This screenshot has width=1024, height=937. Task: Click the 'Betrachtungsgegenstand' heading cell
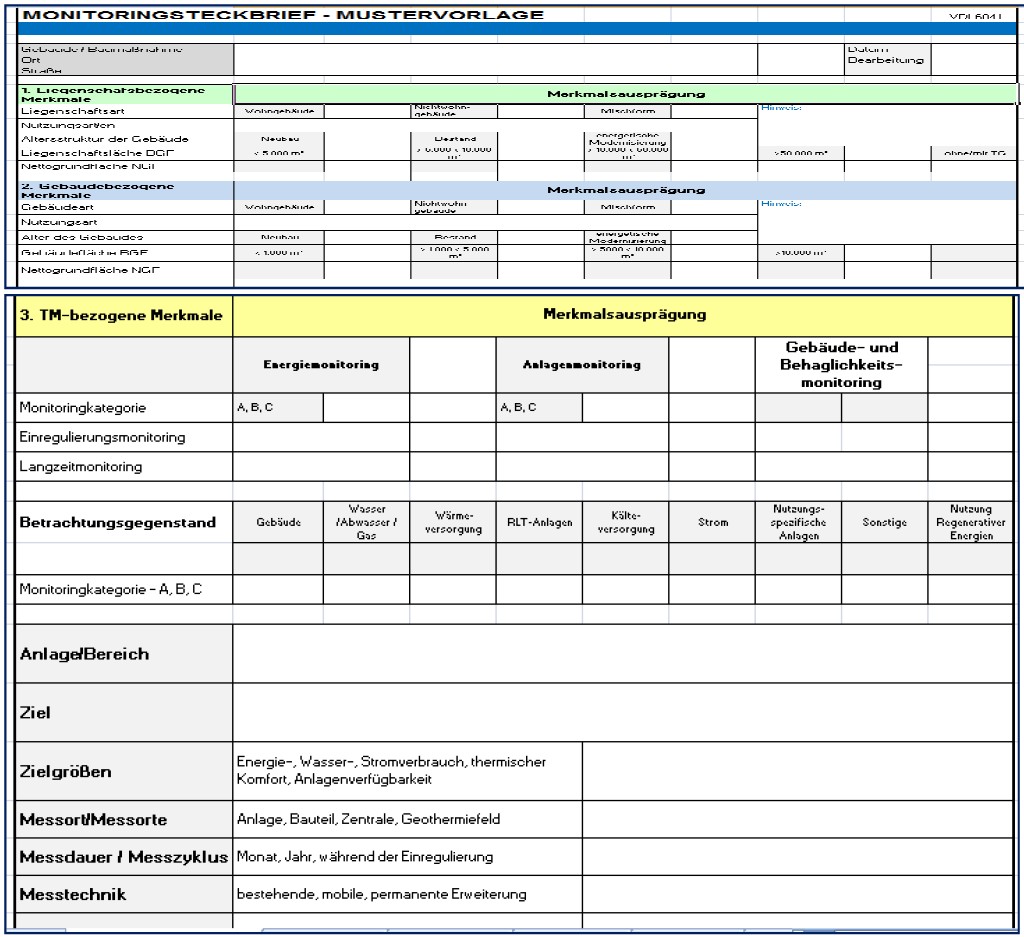pos(126,521)
